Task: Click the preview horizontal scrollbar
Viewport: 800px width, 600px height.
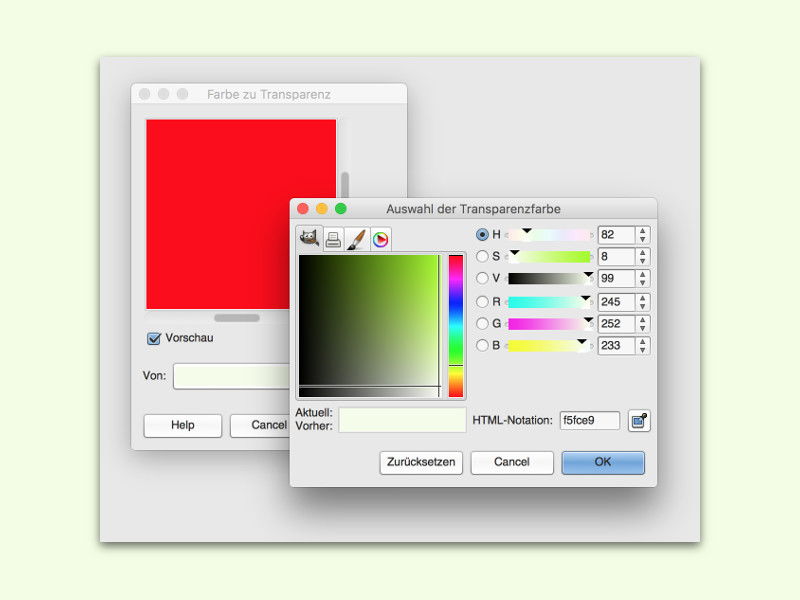Action: point(237,318)
